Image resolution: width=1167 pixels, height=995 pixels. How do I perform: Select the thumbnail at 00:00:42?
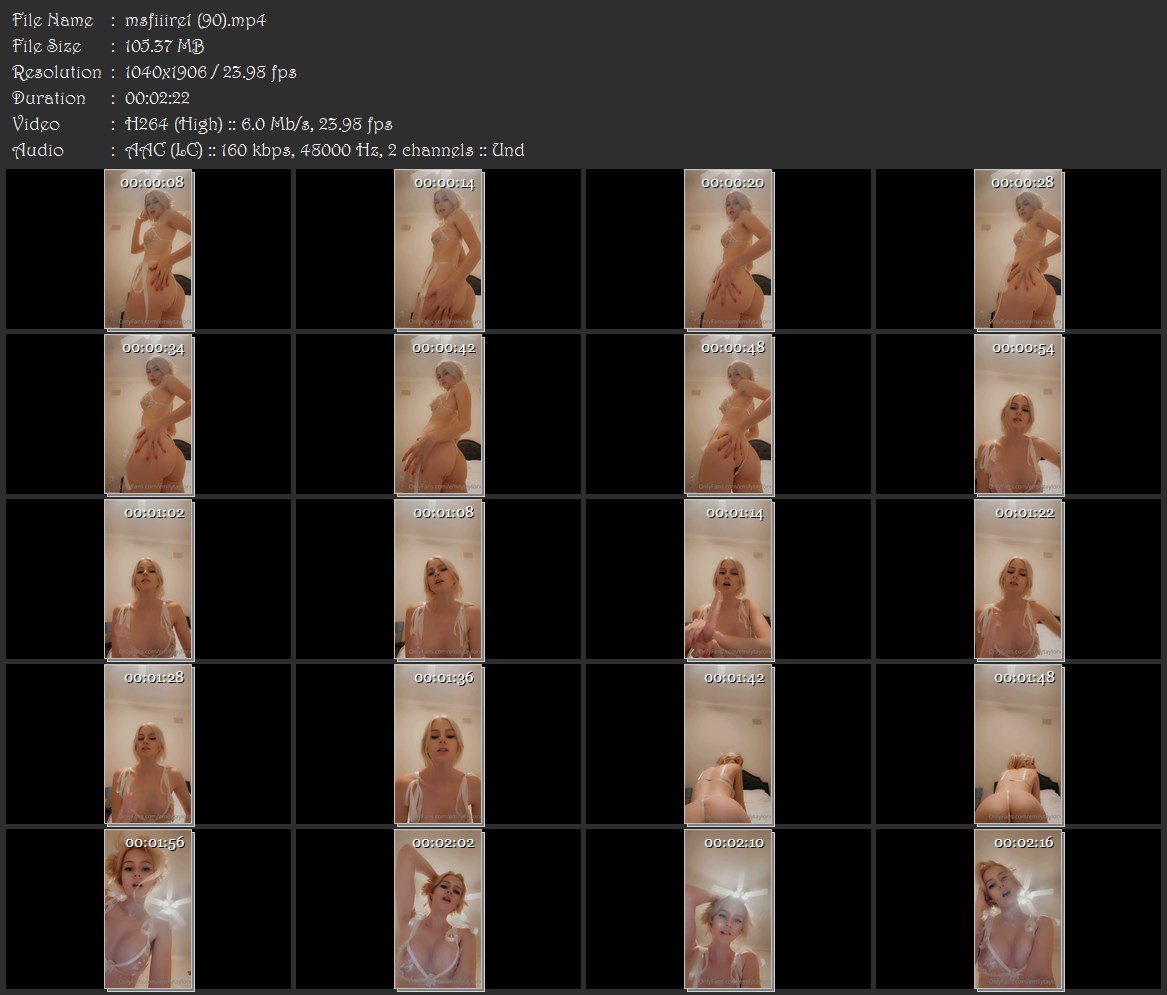click(x=439, y=415)
